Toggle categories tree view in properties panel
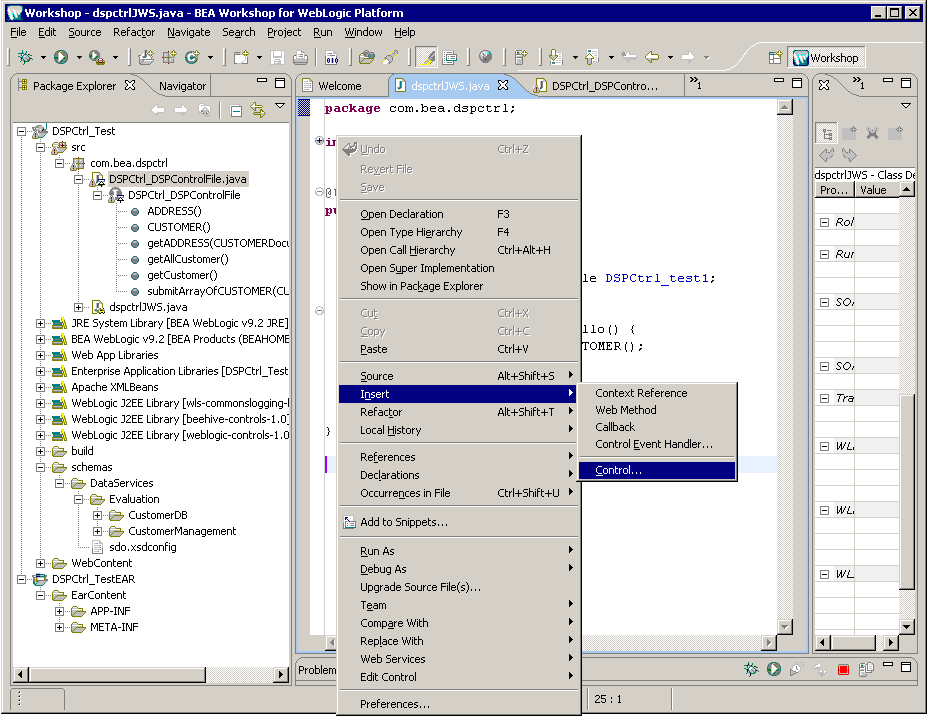The height and width of the screenshot is (716, 927). pos(827,134)
